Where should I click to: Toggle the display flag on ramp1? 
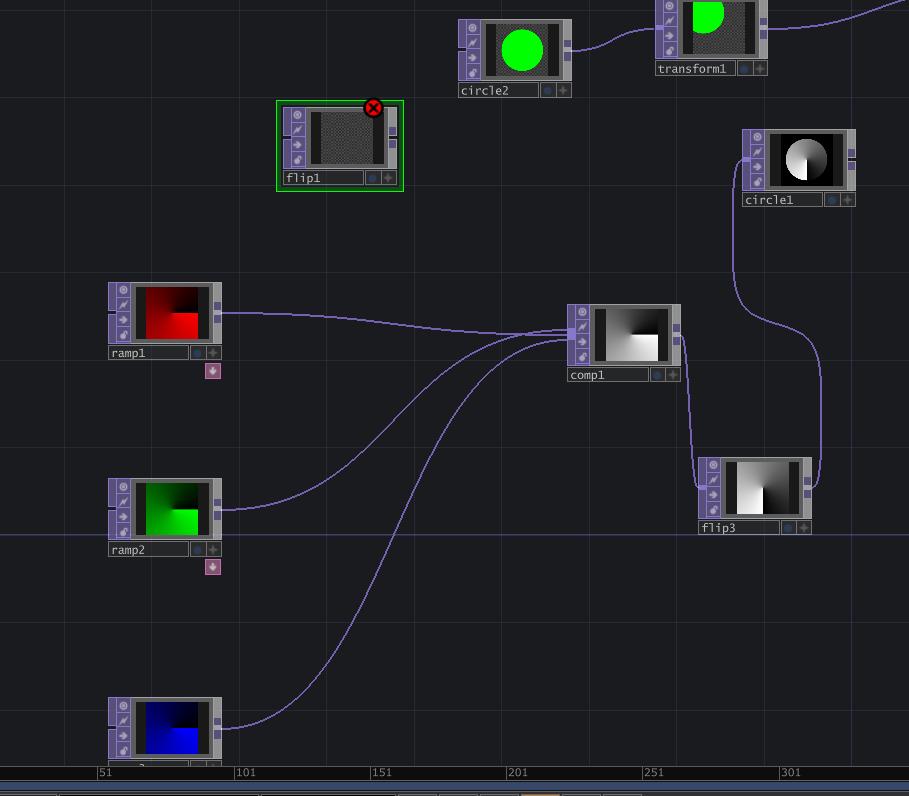click(198, 352)
